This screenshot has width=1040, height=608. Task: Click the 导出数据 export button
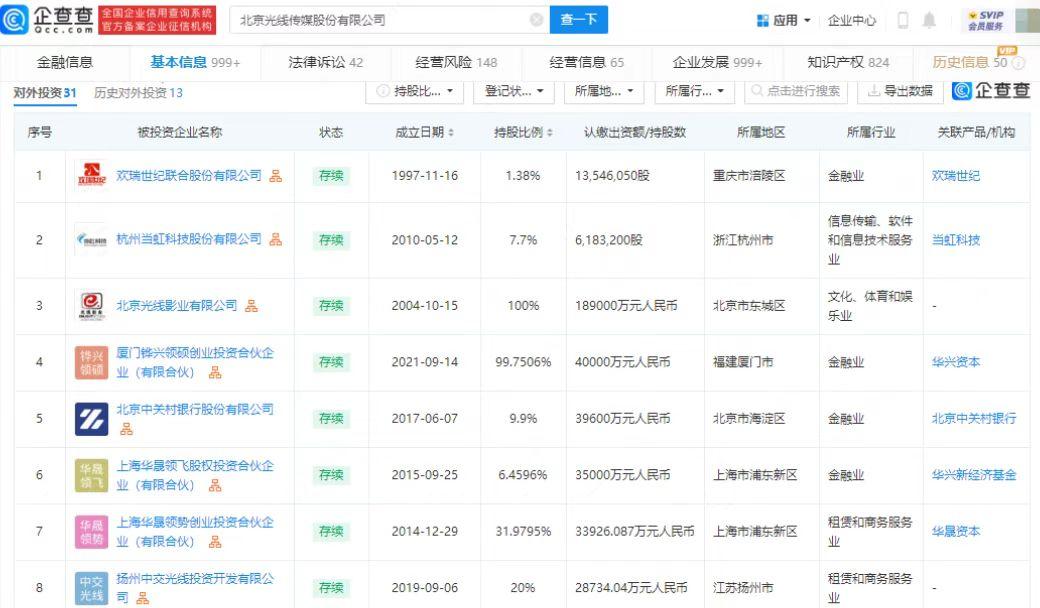tap(900, 91)
